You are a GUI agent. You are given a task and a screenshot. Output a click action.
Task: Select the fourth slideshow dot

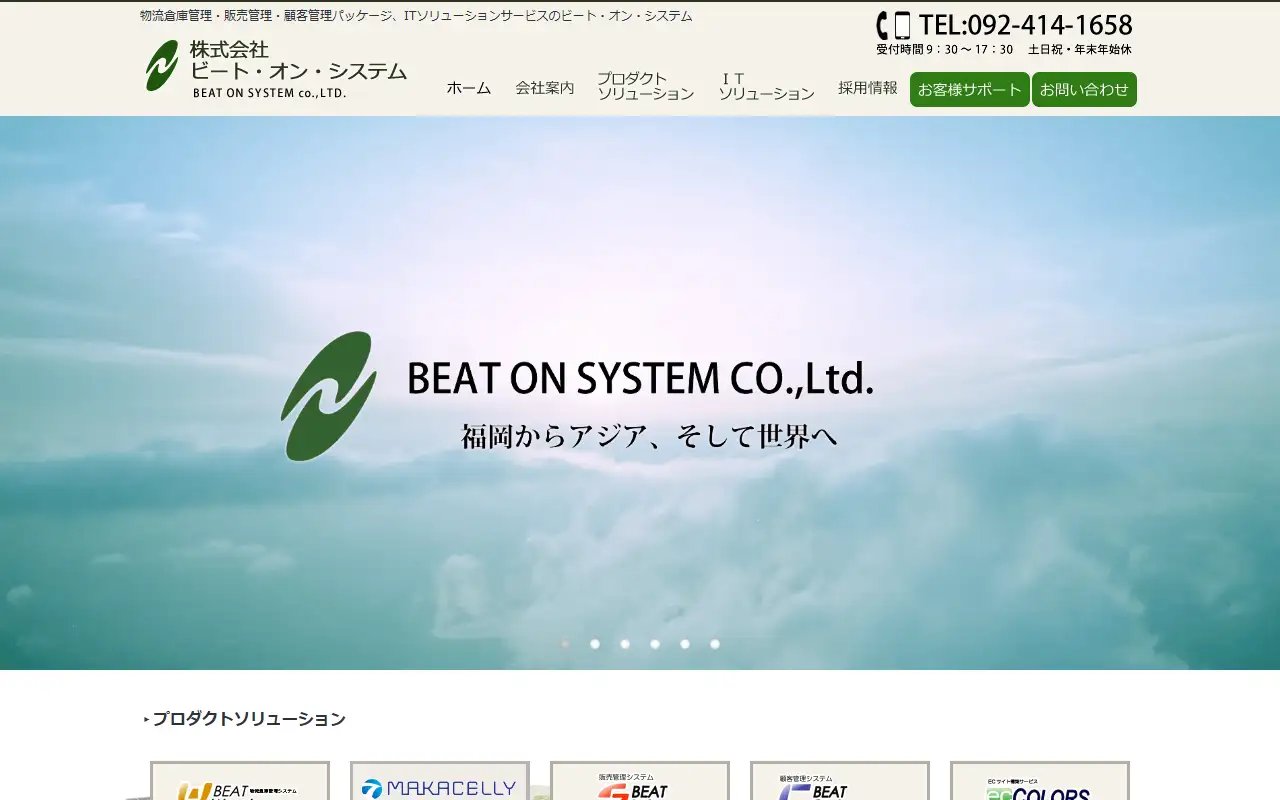655,644
